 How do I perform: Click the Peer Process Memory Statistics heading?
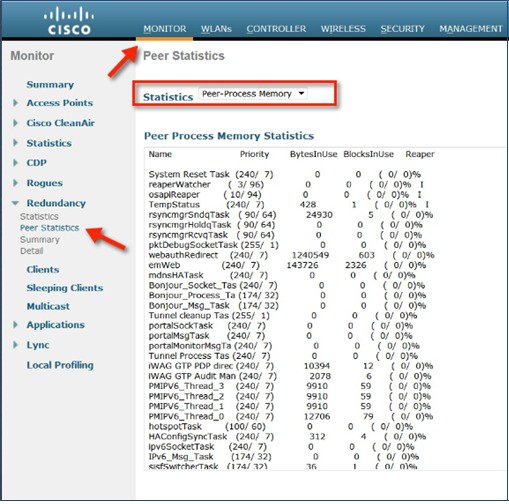tap(229, 136)
